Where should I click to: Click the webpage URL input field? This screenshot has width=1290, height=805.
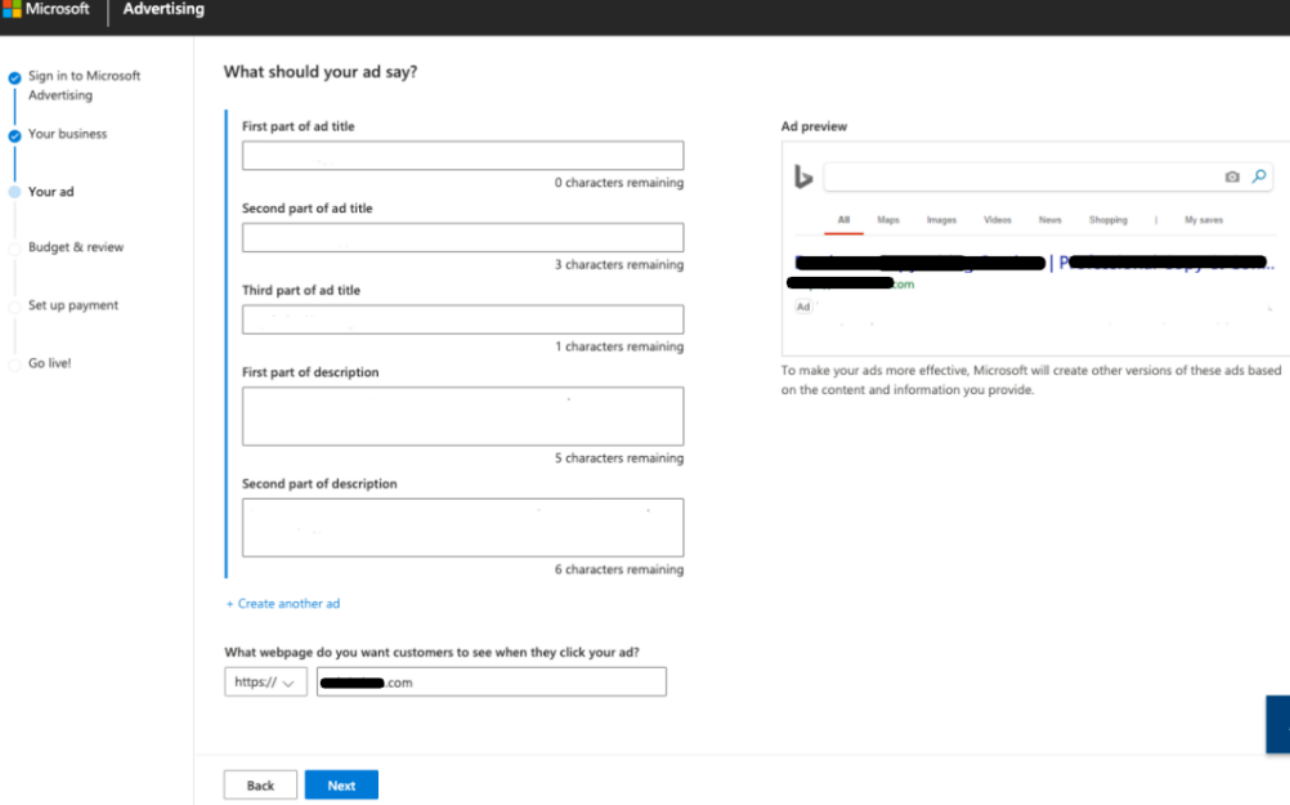[x=491, y=682]
